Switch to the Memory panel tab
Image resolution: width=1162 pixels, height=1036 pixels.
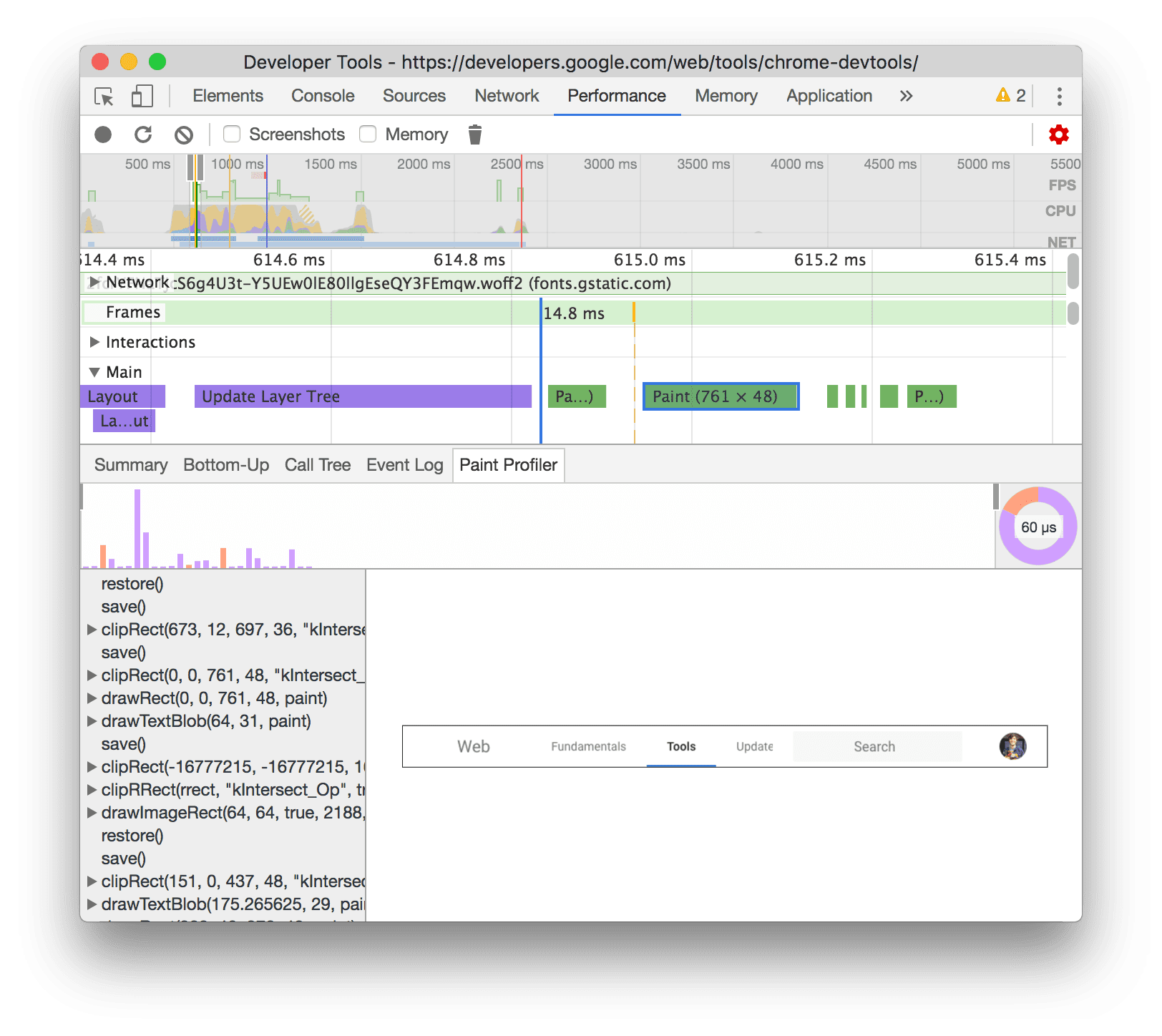point(725,96)
